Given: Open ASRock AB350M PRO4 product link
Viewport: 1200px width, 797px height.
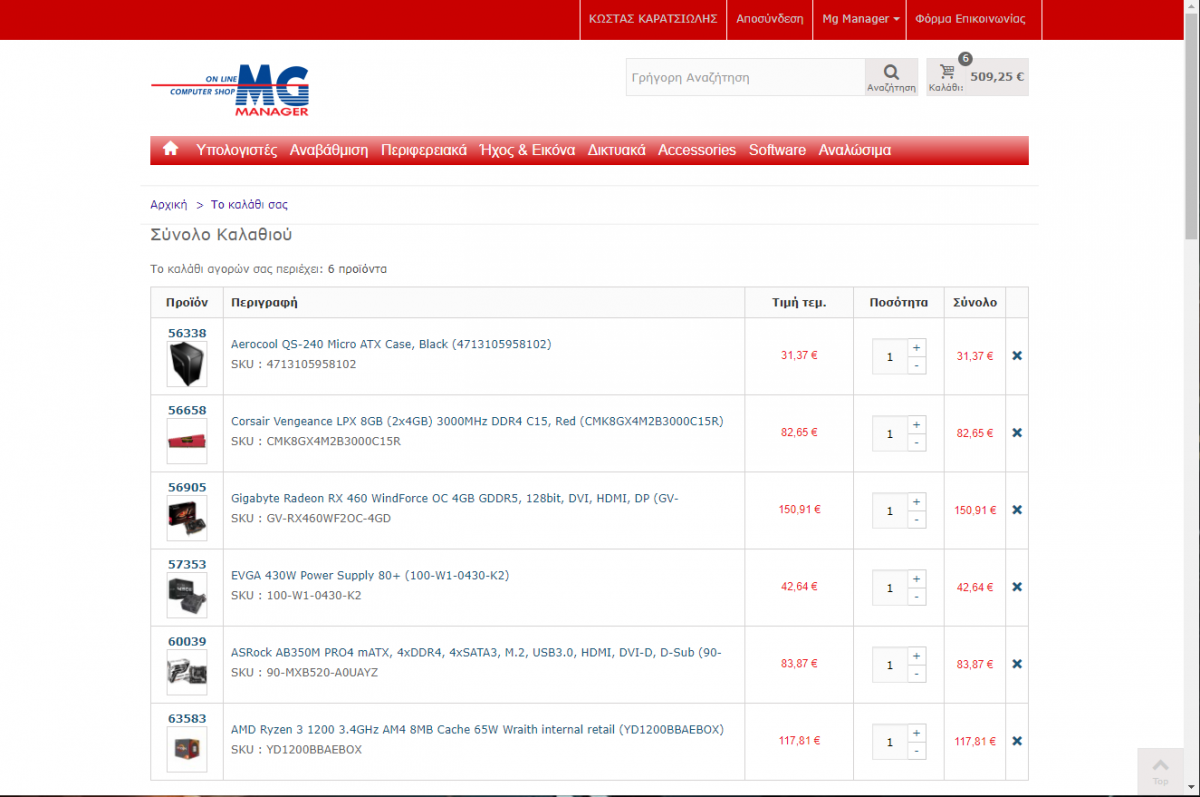Looking at the screenshot, I should coord(476,652).
